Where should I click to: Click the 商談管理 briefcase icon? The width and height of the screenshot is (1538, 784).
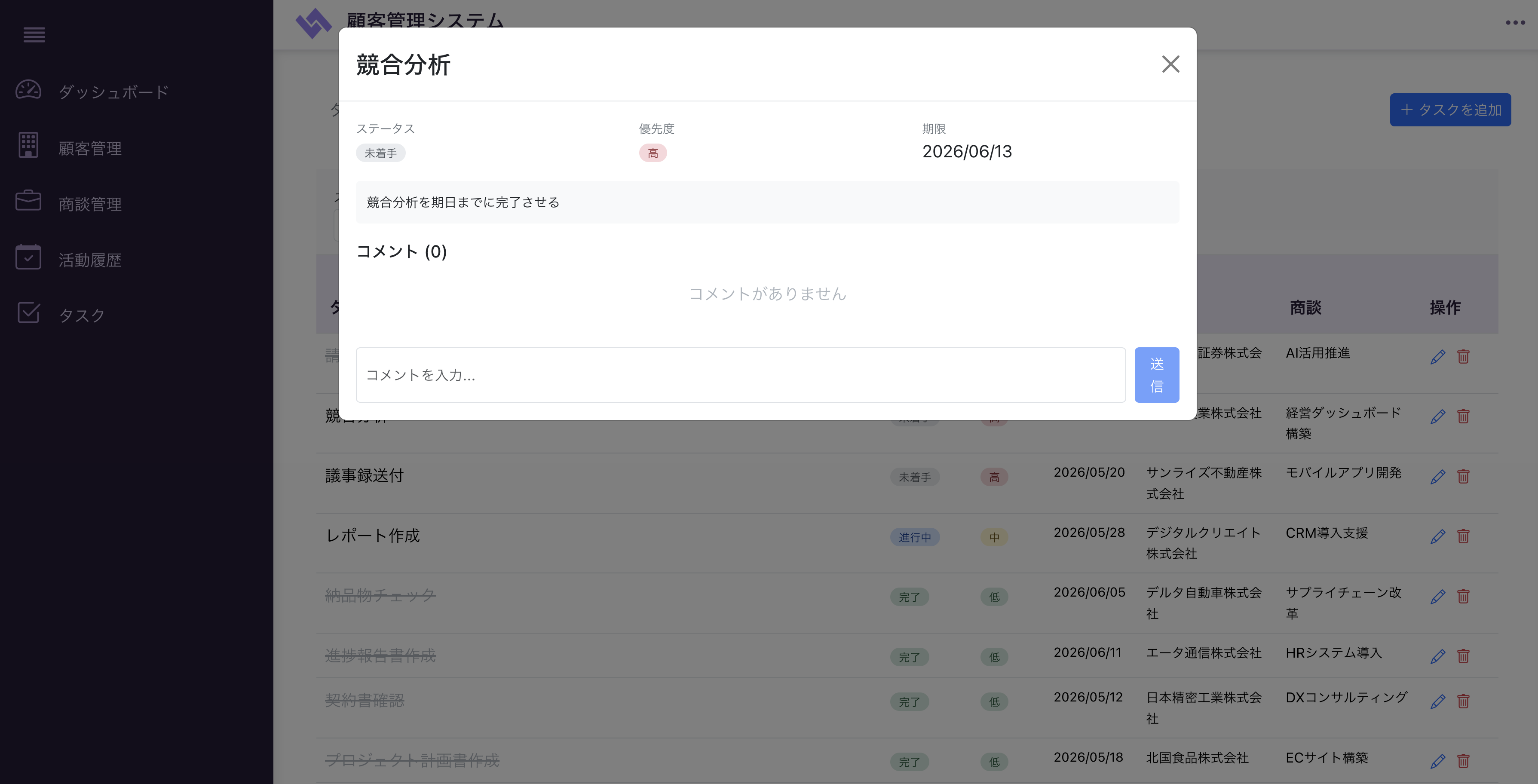[28, 201]
